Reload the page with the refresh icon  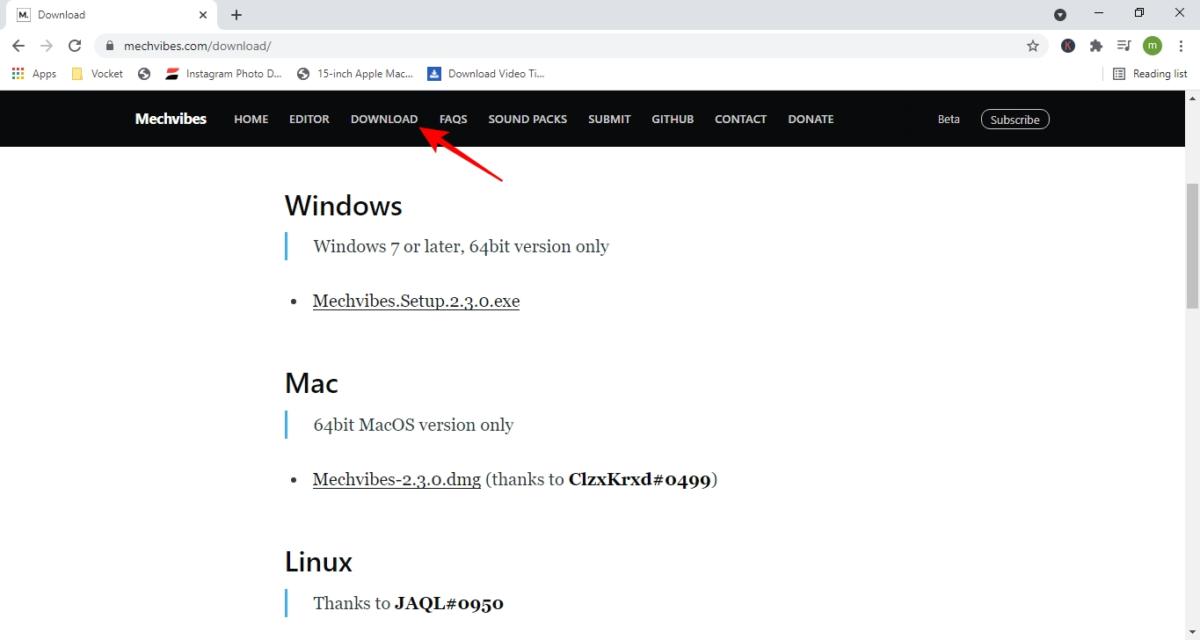(74, 46)
